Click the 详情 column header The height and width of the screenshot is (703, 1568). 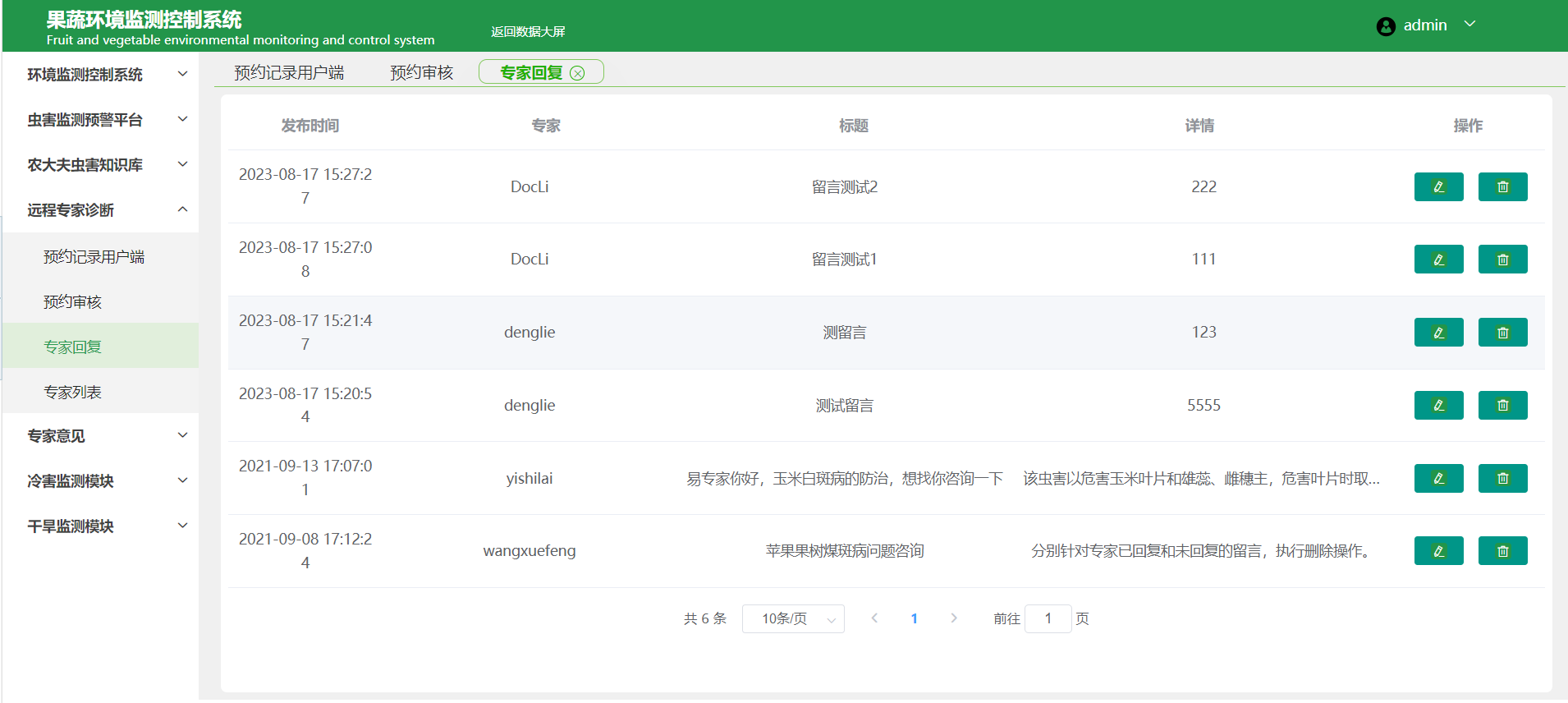[x=1199, y=126]
